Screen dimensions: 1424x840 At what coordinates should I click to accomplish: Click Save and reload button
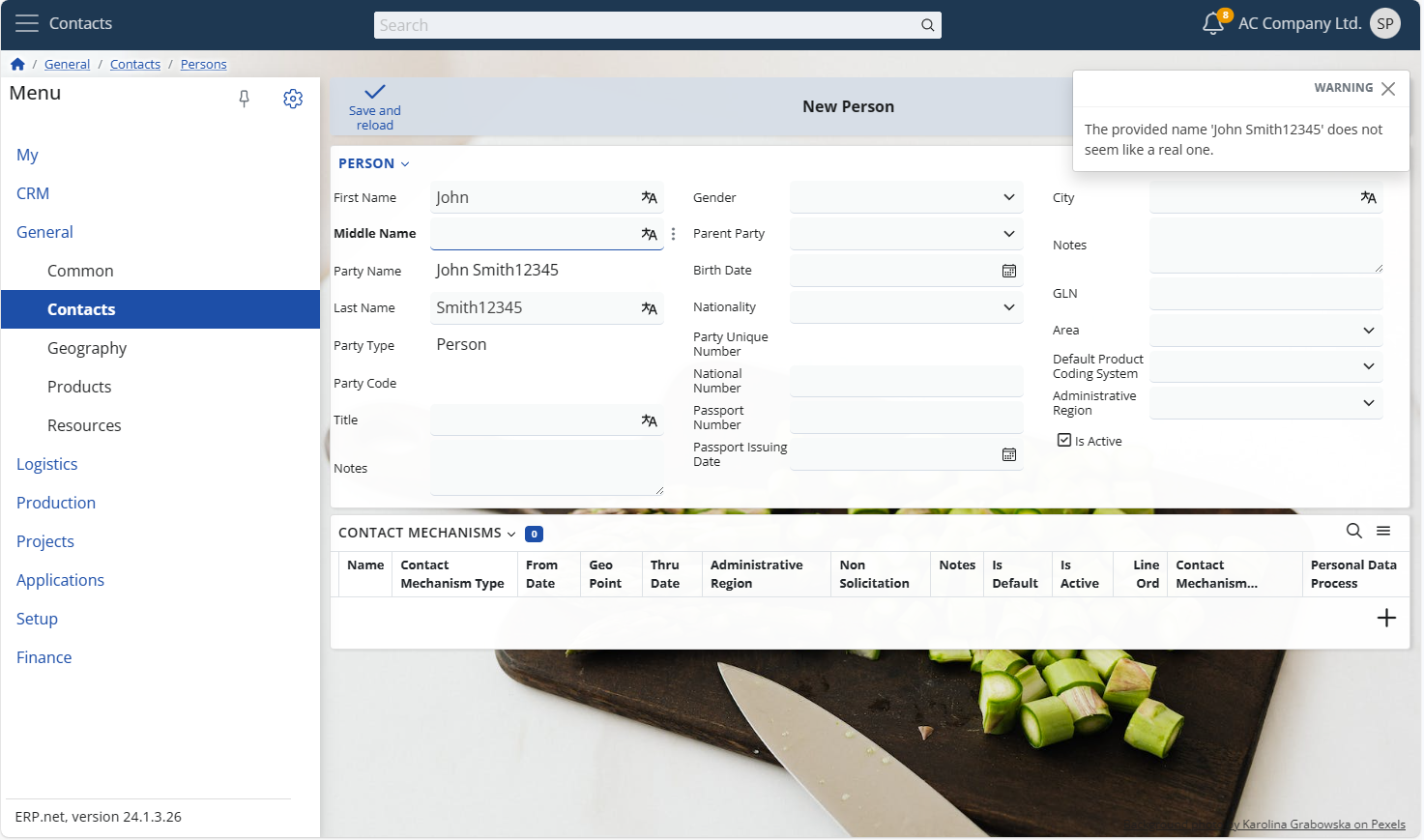375,106
